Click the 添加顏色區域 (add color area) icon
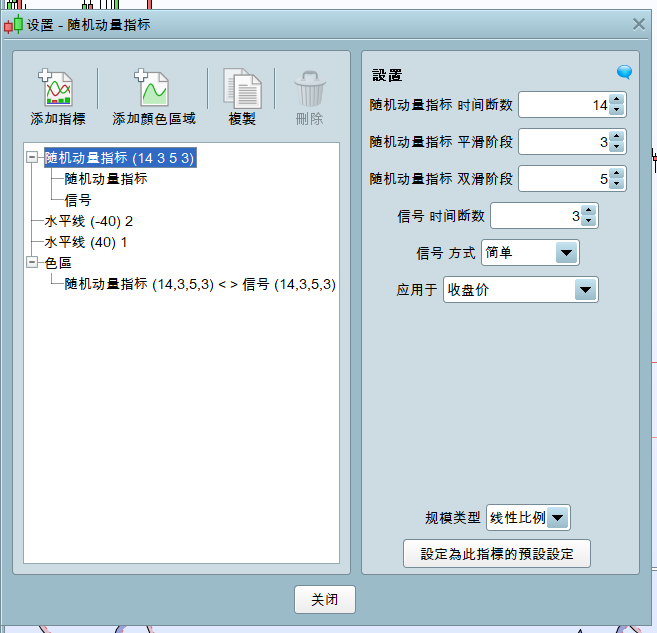The width and height of the screenshot is (657, 633). click(153, 89)
